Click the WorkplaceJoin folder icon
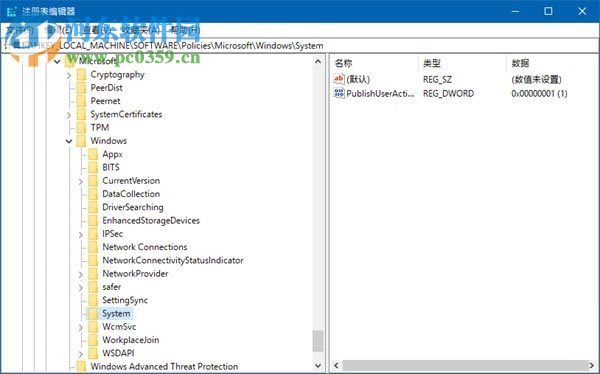Screen dimensions: 600x374 coord(93,340)
